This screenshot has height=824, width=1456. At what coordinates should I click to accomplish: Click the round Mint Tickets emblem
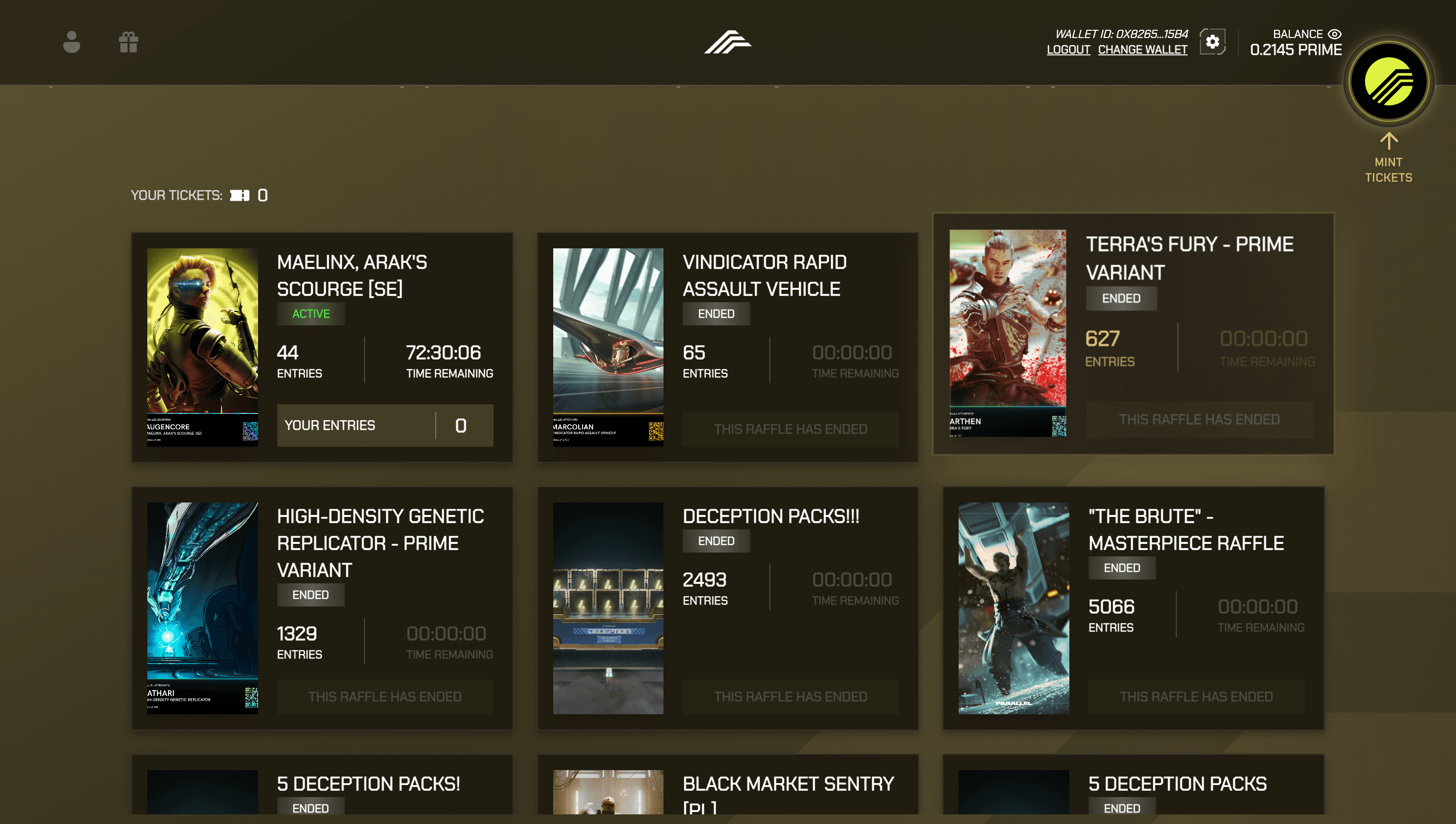[x=1389, y=81]
